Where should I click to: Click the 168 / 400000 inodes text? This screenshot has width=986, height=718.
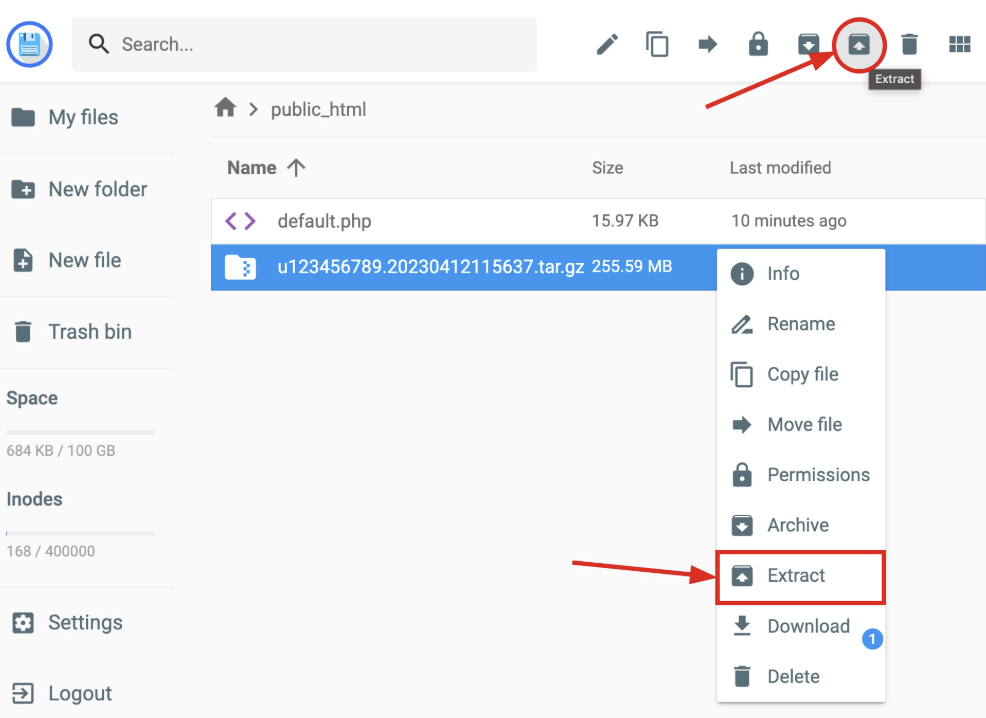point(50,551)
